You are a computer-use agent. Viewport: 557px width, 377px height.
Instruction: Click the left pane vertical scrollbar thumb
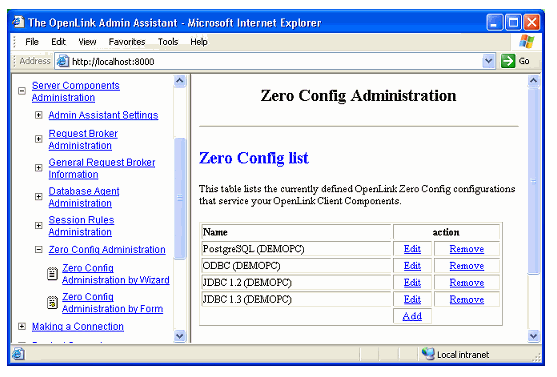[x=180, y=198]
